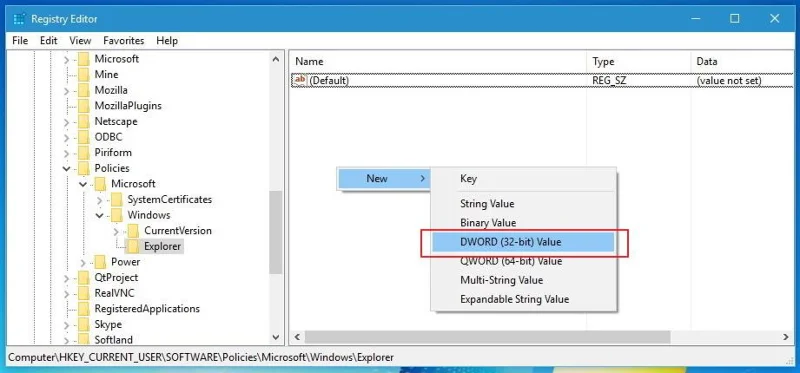
Task: Expand the Piriform key
Action: [66, 153]
